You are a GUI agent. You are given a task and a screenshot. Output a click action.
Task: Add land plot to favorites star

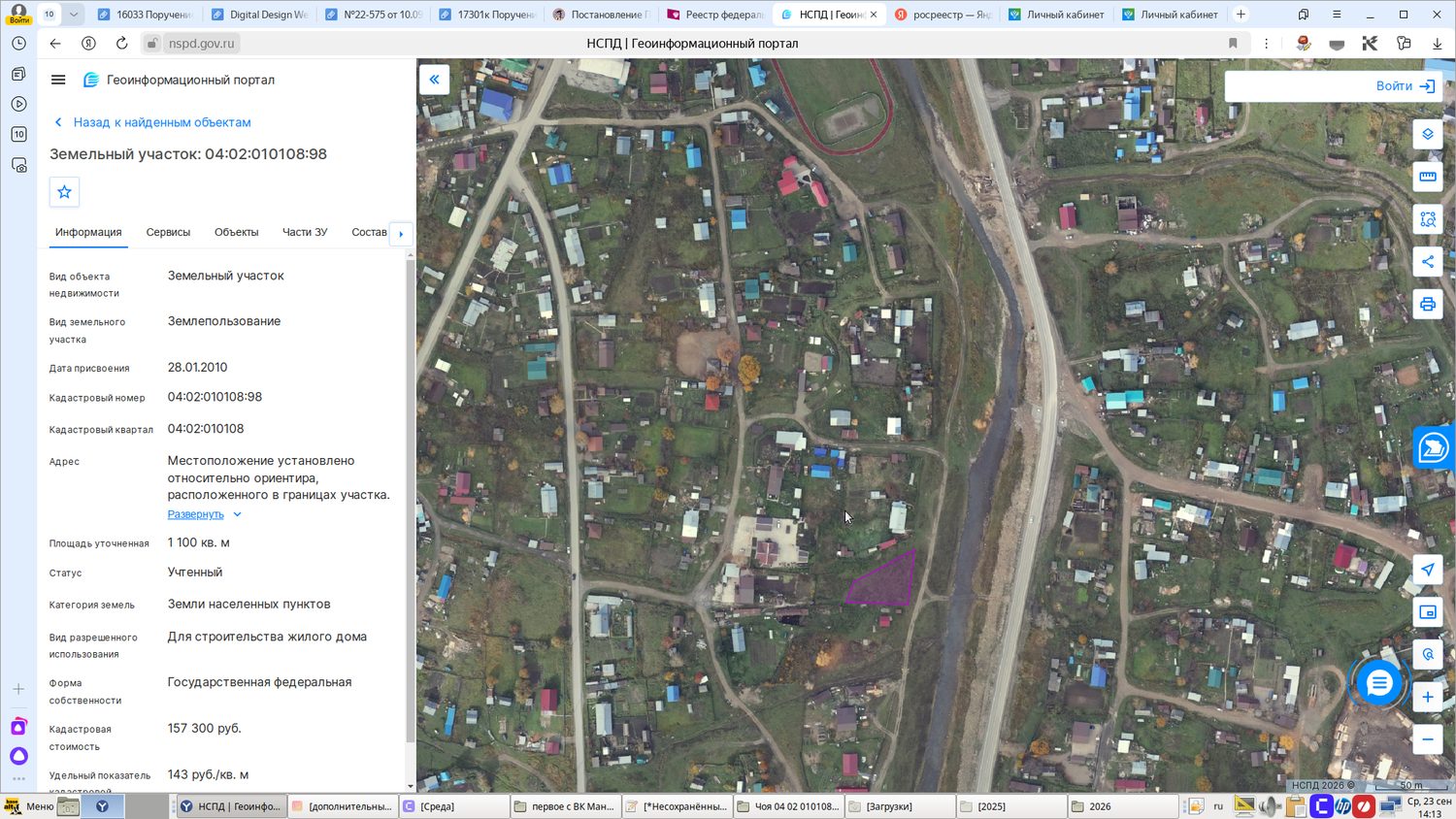(64, 192)
